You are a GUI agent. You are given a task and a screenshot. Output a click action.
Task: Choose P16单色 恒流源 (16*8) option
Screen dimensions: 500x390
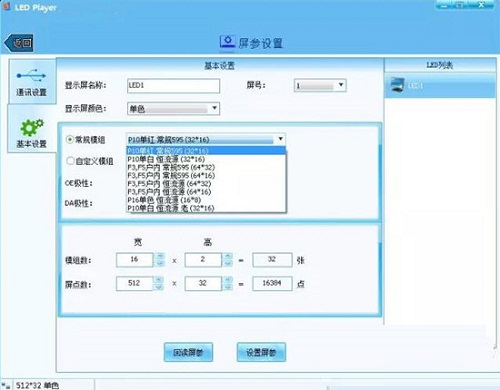[164, 200]
